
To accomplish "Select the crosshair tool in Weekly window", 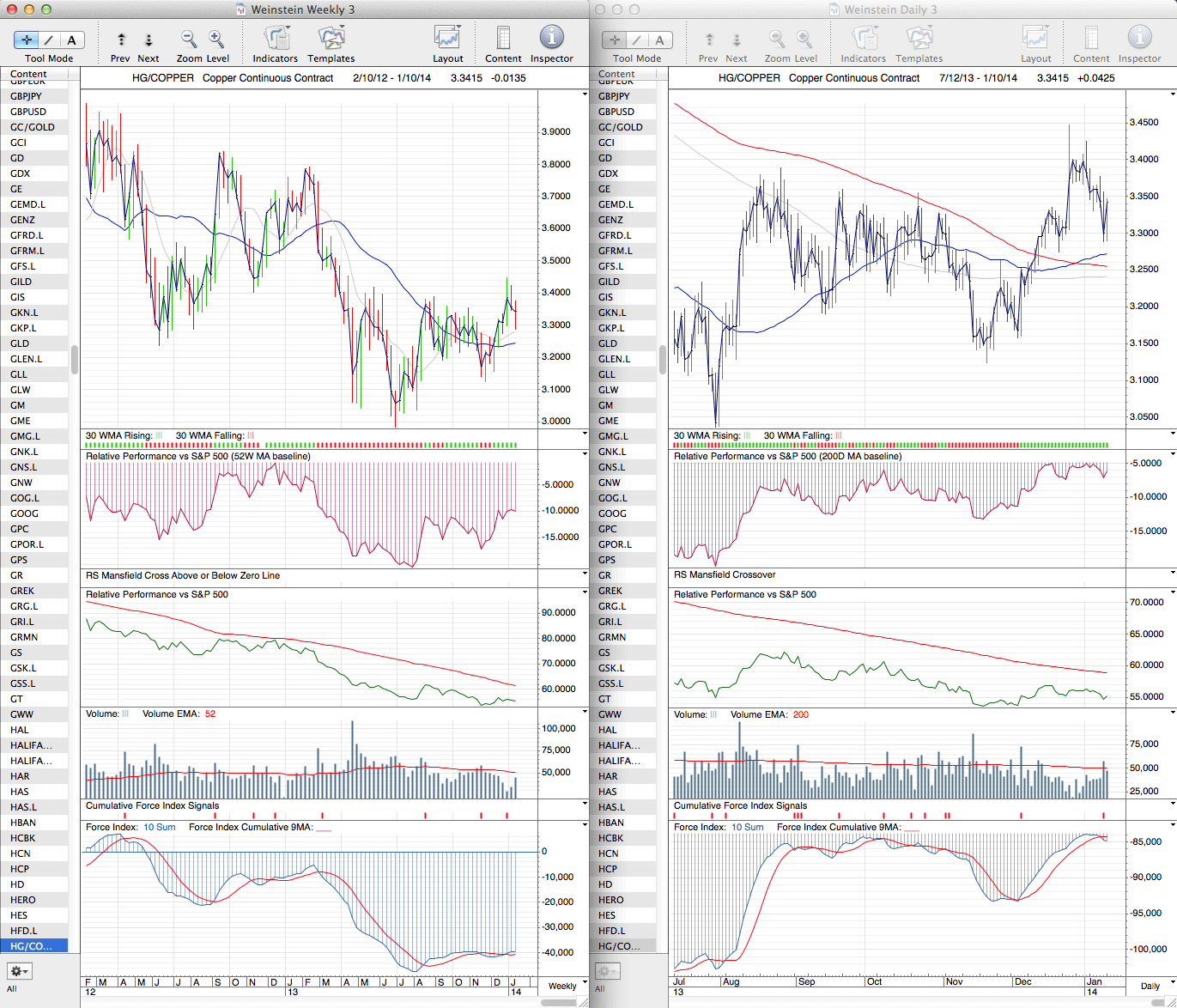I will point(27,39).
